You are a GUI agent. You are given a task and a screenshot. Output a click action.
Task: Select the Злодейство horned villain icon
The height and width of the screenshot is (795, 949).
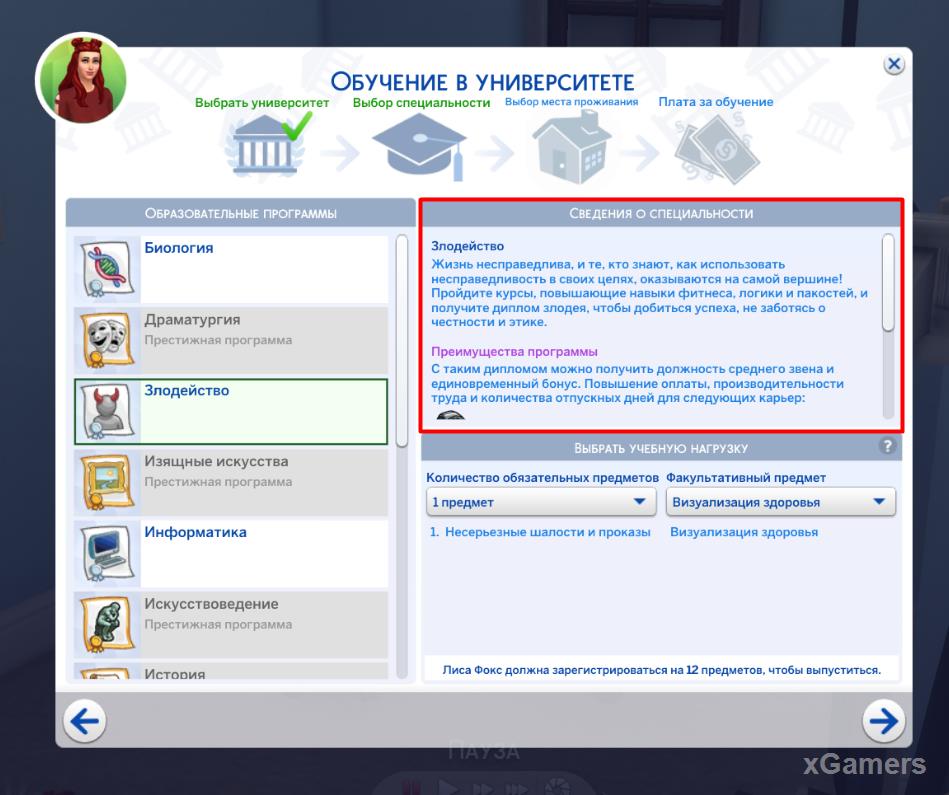pos(107,411)
